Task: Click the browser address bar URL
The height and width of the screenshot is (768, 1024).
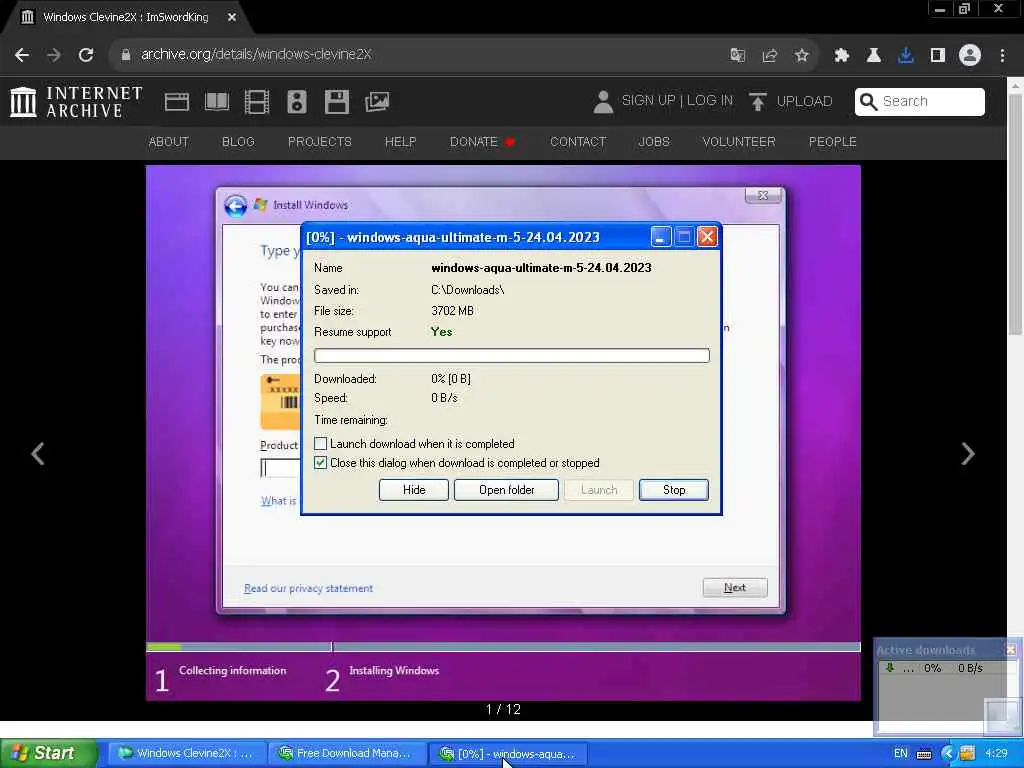Action: point(256,55)
